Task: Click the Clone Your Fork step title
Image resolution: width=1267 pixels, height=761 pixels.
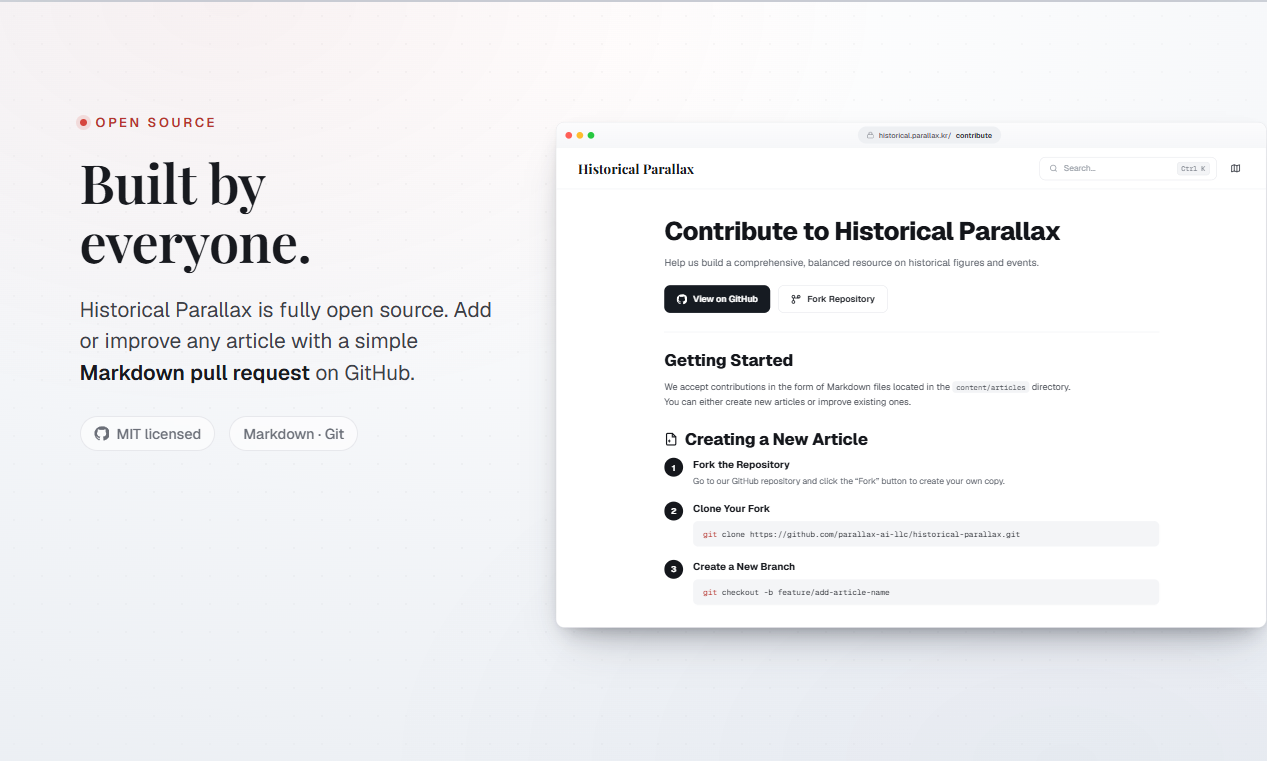Action: pos(731,509)
